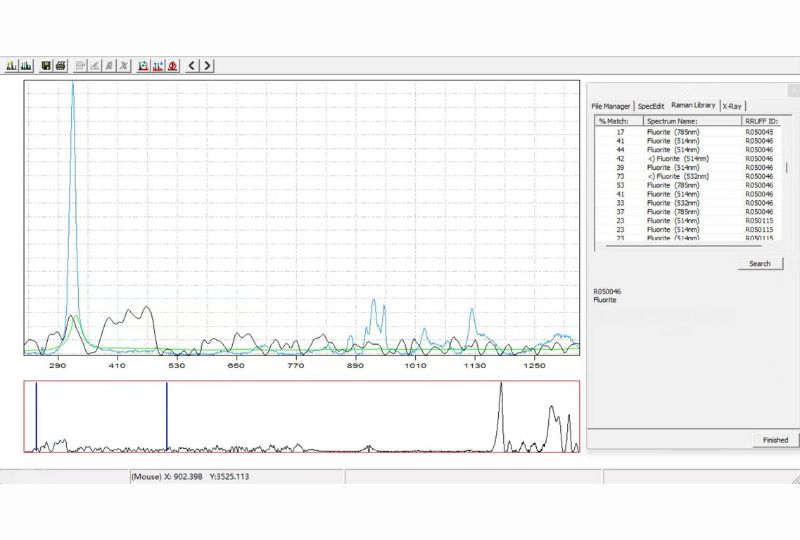The image size is (800, 540).
Task: Switch to the File Manager tab
Action: tap(610, 106)
